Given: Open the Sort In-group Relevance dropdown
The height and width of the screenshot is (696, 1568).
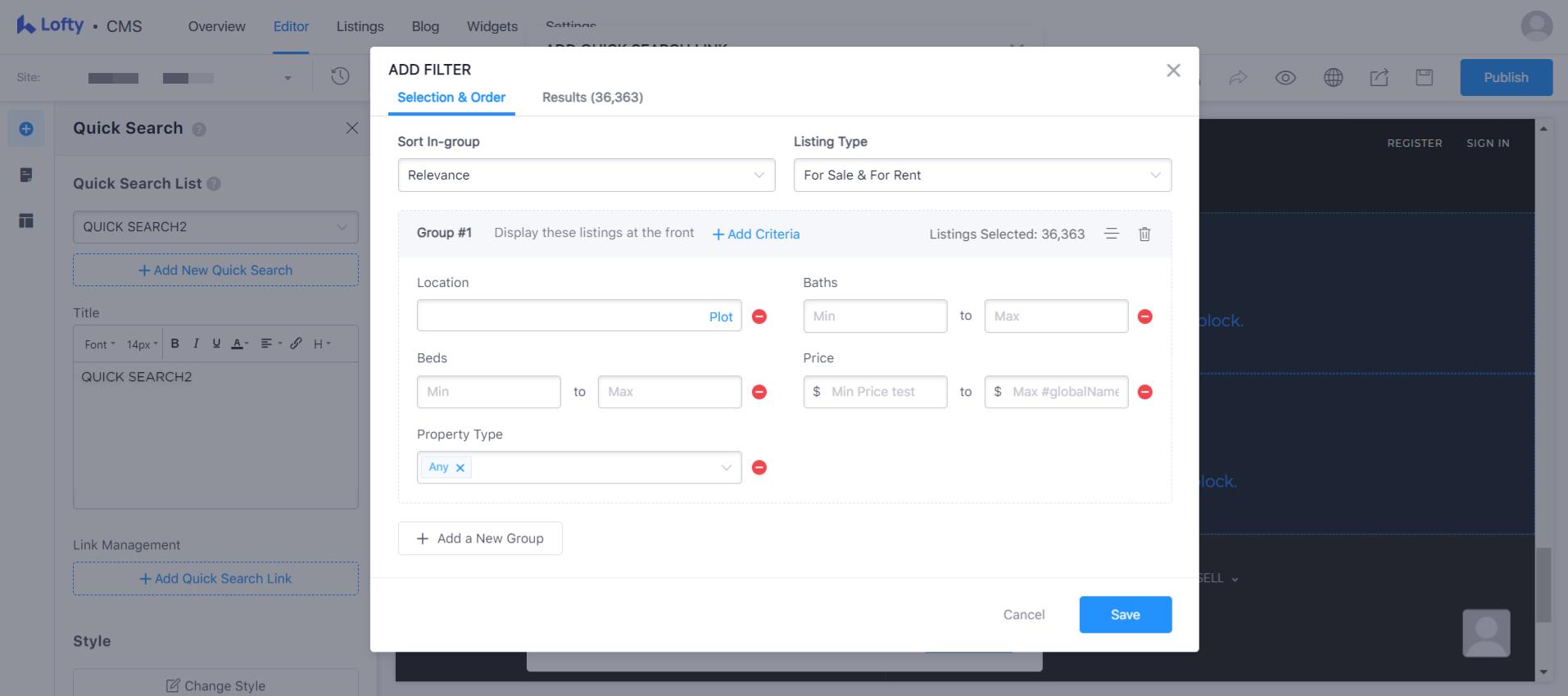Looking at the screenshot, I should [586, 175].
